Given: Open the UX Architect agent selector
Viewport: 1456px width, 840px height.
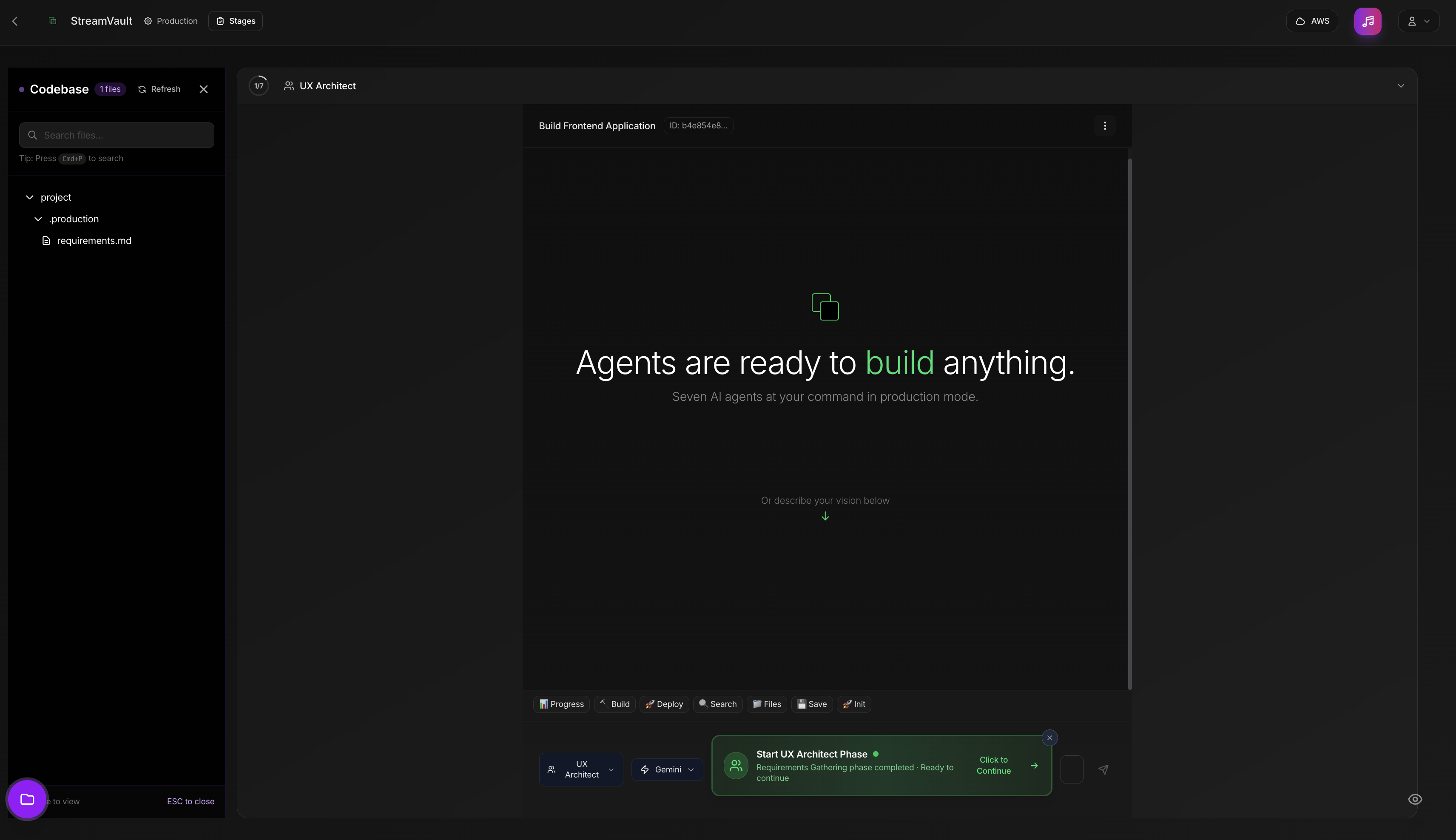Looking at the screenshot, I should click(x=580, y=769).
